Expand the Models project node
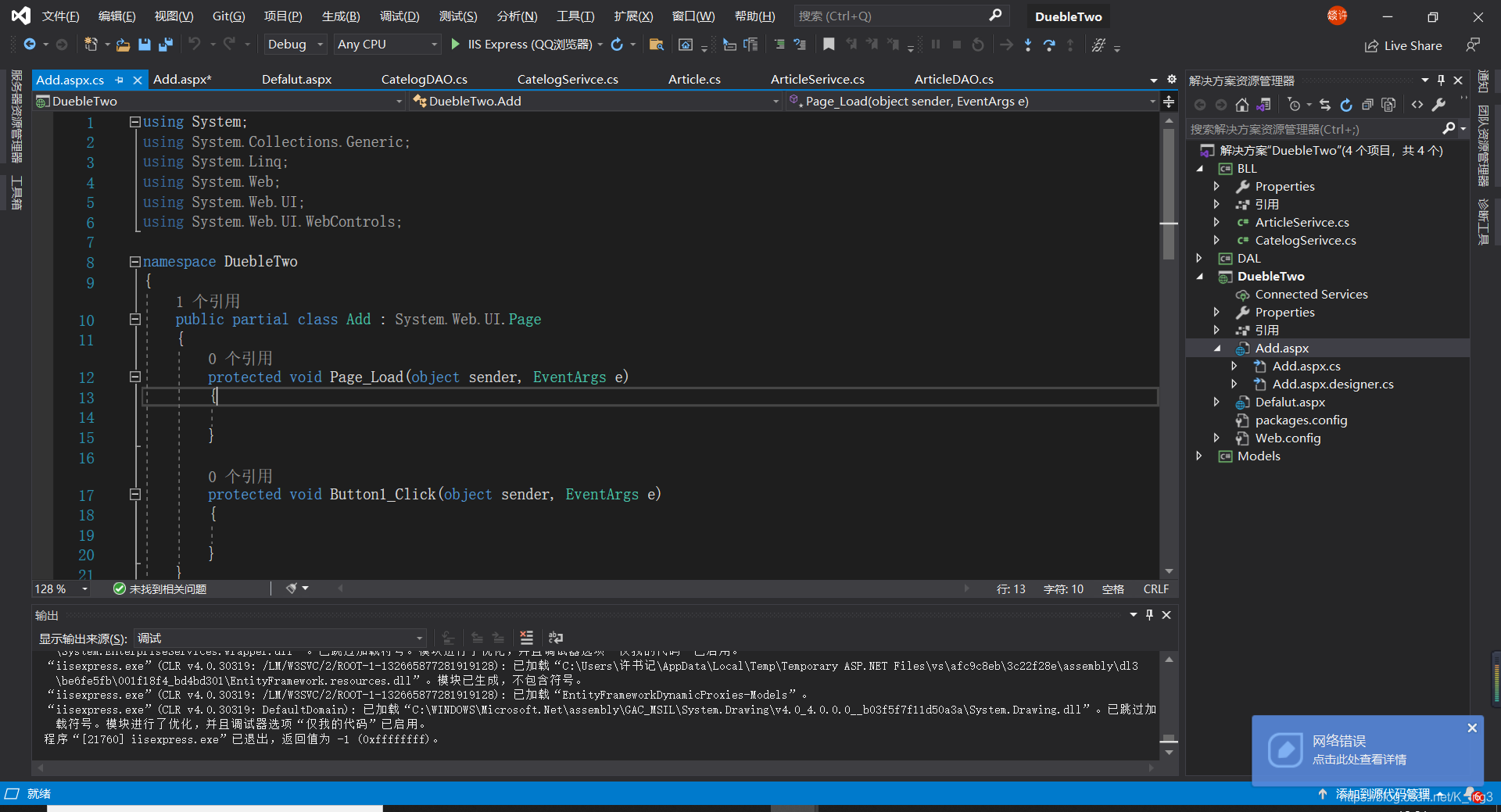1501x812 pixels. point(1199,456)
